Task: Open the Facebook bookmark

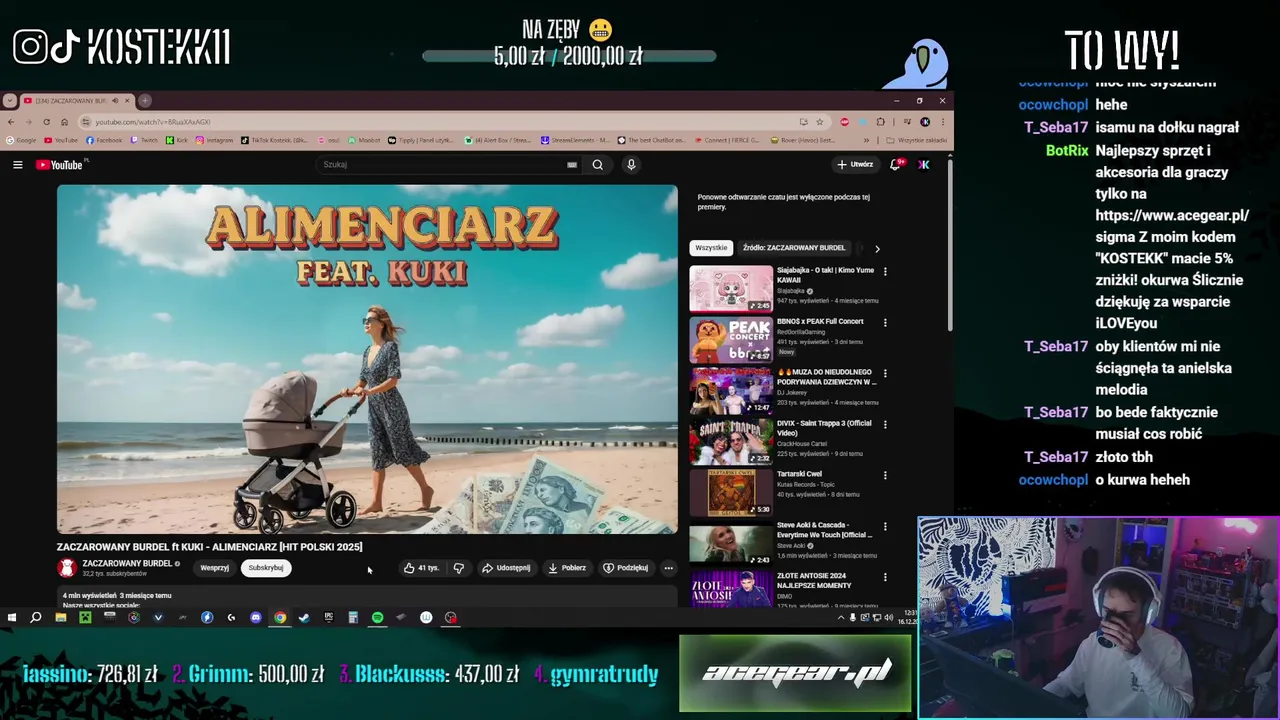Action: point(104,140)
